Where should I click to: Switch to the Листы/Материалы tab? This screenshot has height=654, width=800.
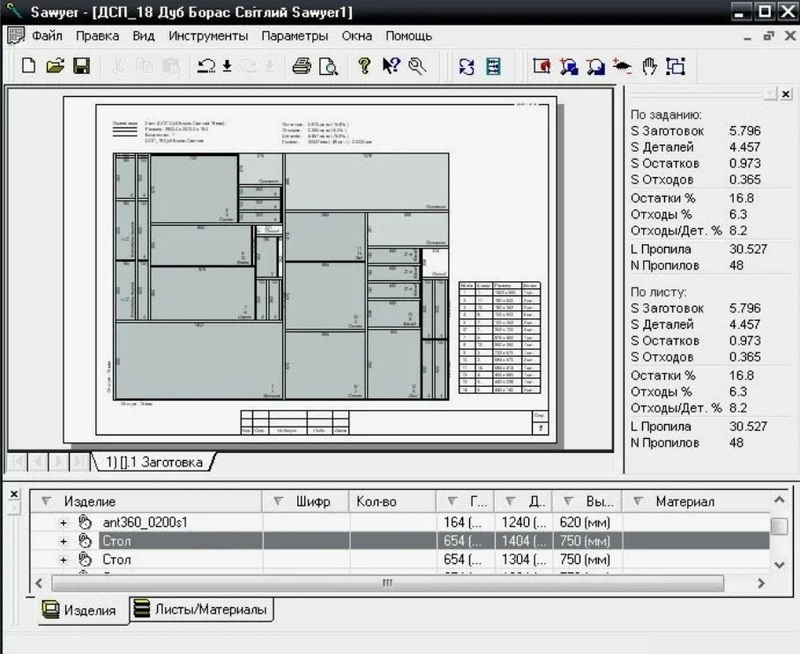coord(200,609)
